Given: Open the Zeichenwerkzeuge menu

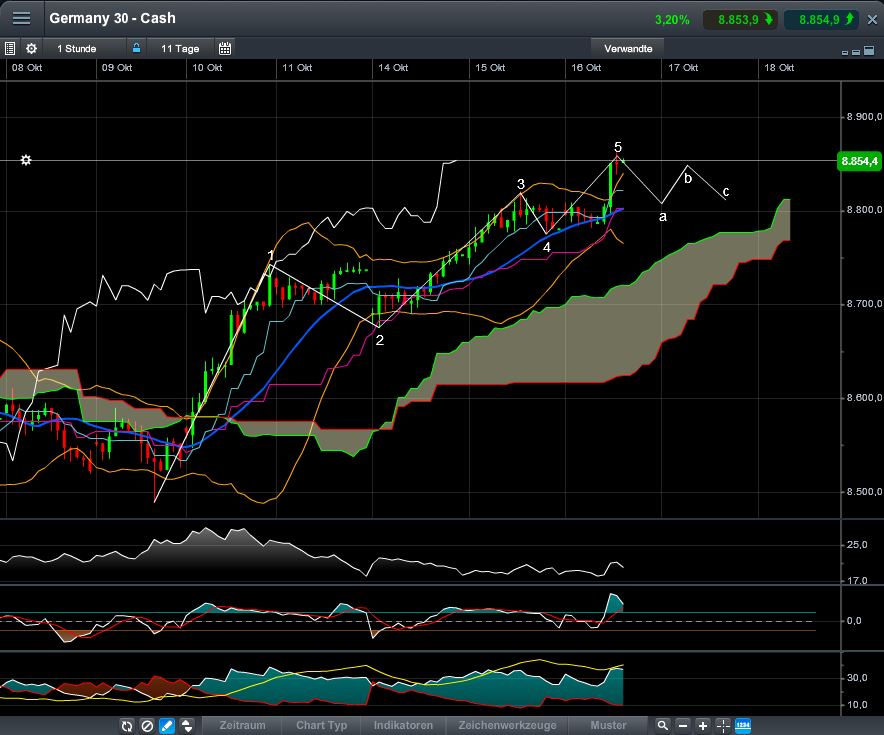Looking at the screenshot, I should [507, 725].
